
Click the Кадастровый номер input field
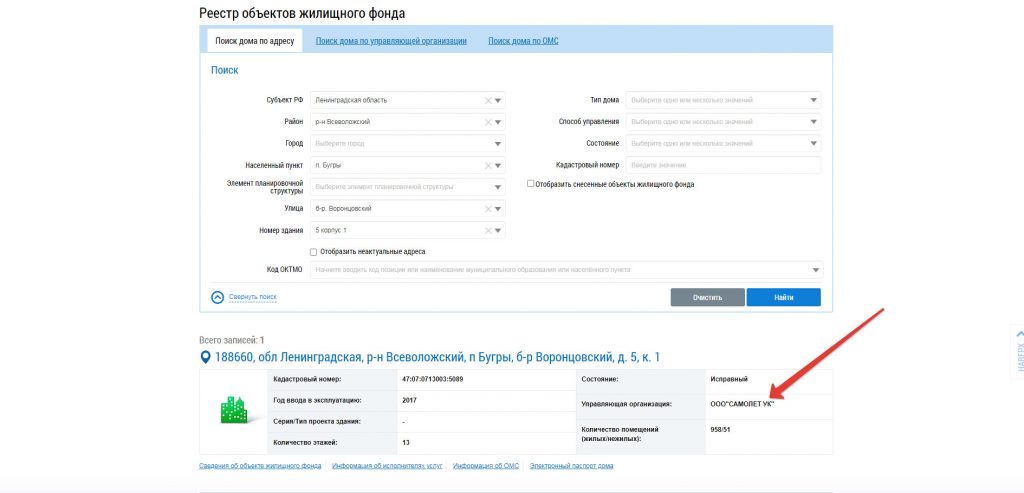coord(724,165)
